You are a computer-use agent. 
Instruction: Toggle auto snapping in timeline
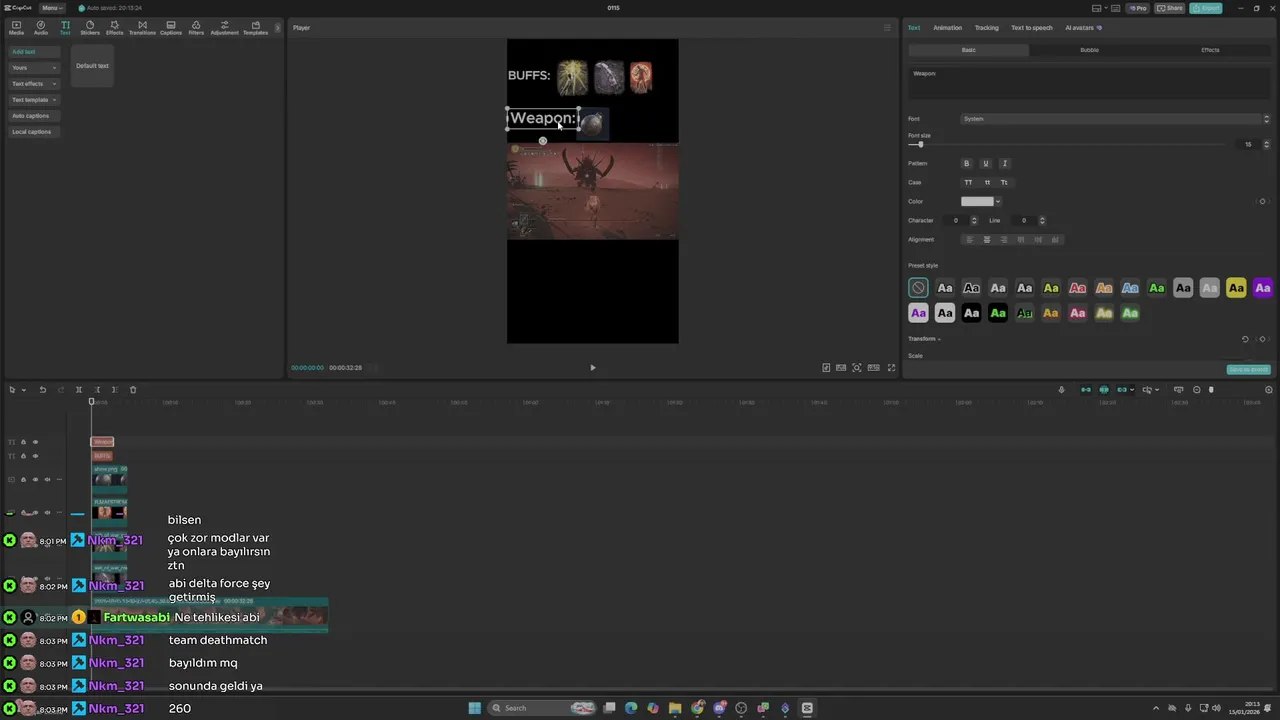pyautogui.click(x=1104, y=390)
